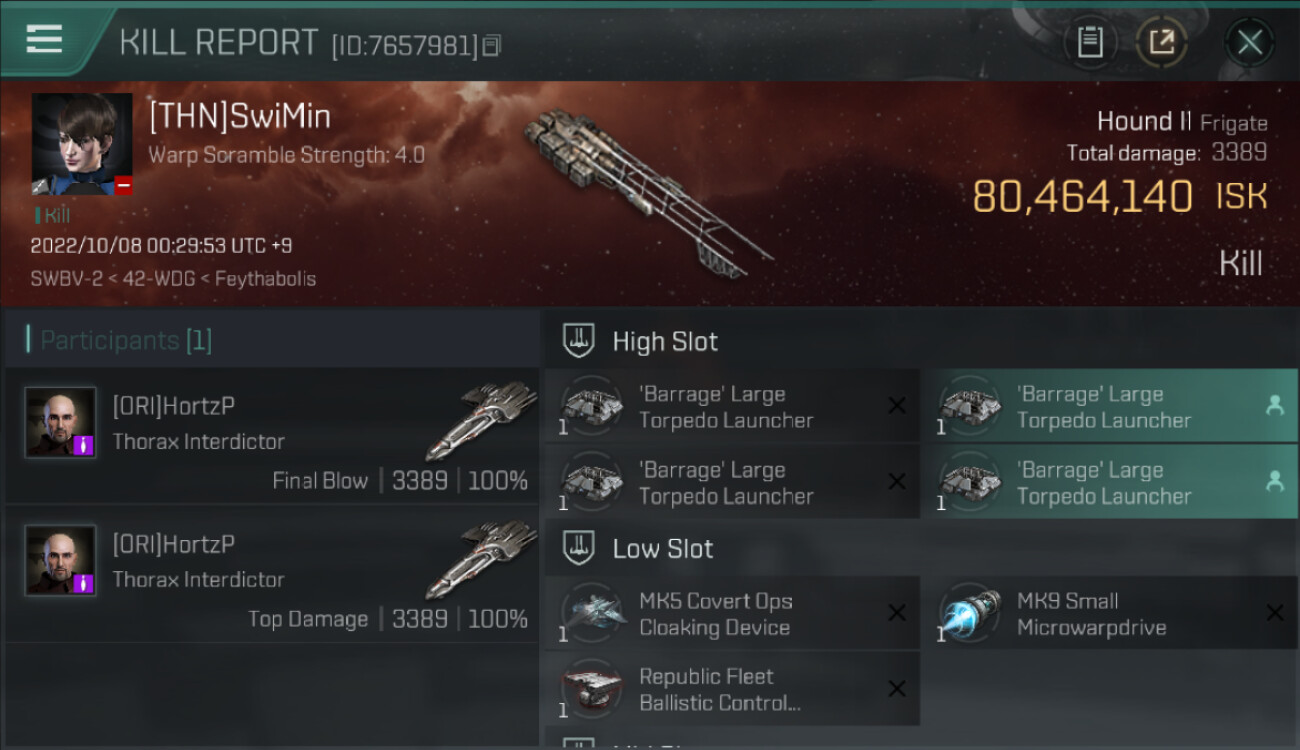Screen dimensions: 1300x750
Task: Click the High Slot section icon
Action: 579,341
